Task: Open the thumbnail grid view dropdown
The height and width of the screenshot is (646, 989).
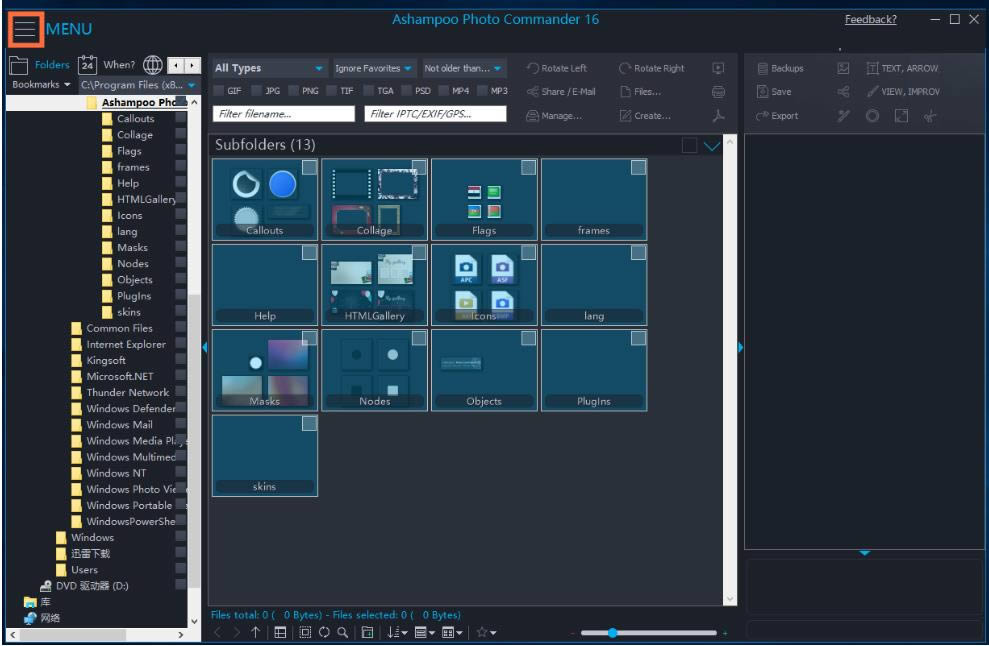Action: tap(452, 632)
